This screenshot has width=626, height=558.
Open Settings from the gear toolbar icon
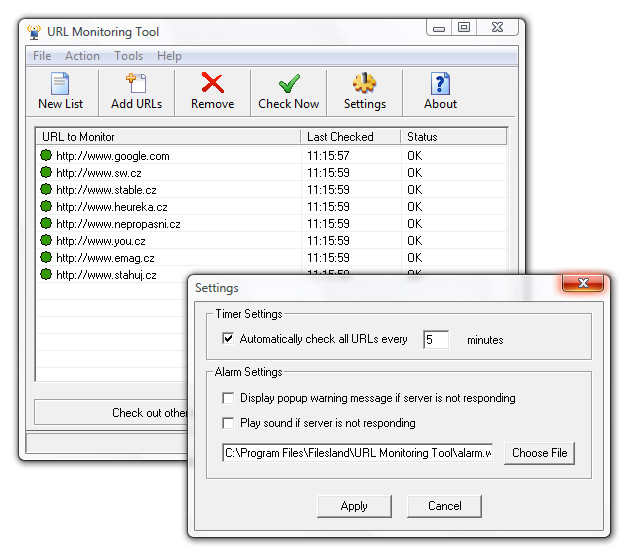point(364,83)
